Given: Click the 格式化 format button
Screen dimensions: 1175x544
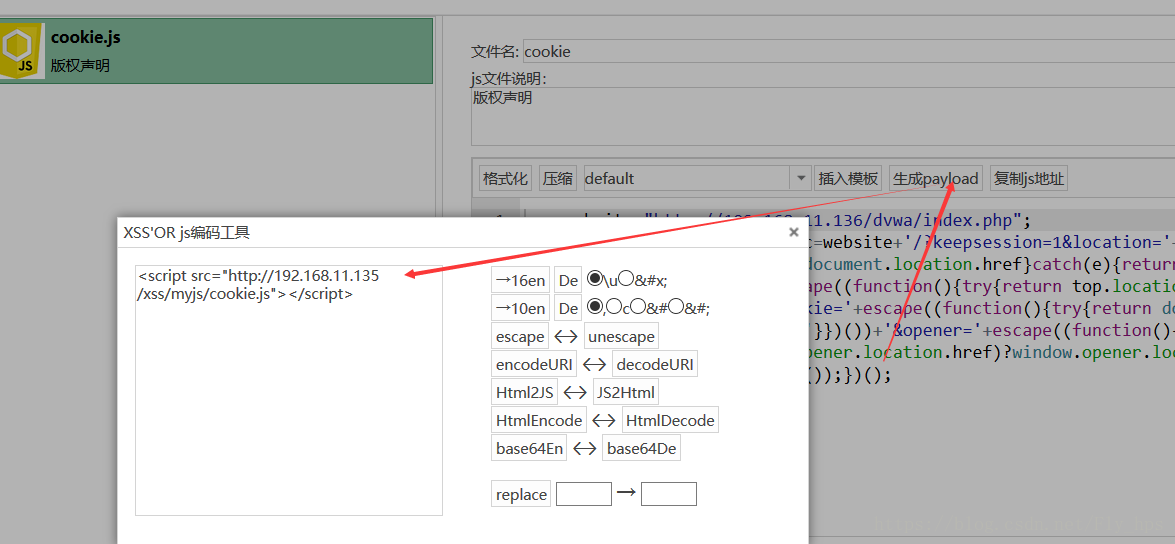Looking at the screenshot, I should coord(506,178).
